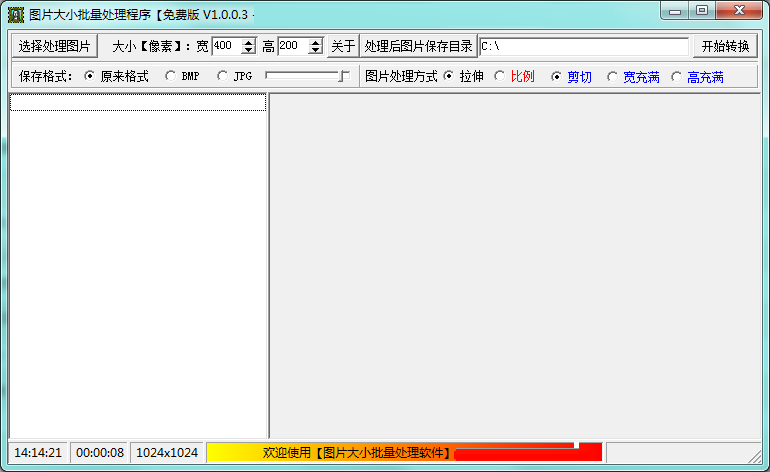Decrease width value with down arrow
This screenshot has height=472, width=770.
(249, 51)
